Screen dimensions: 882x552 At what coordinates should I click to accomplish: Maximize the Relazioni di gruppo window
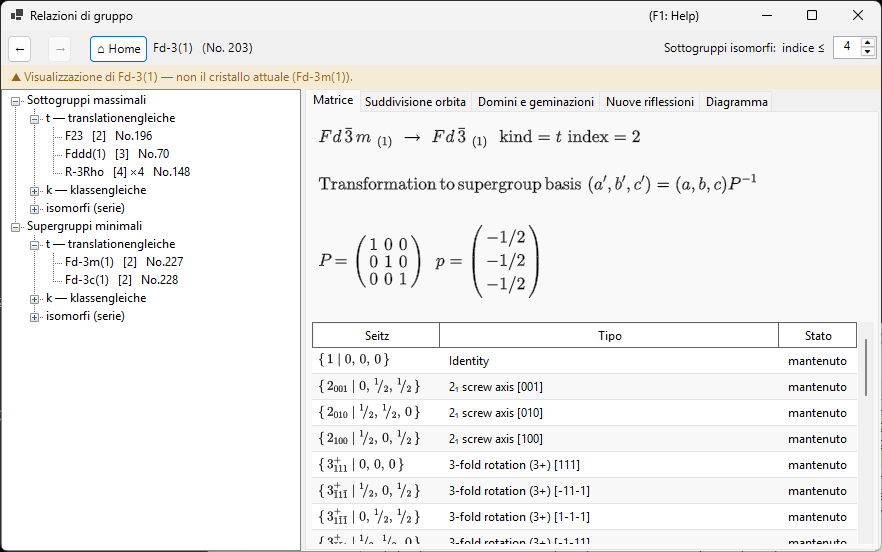coord(812,15)
